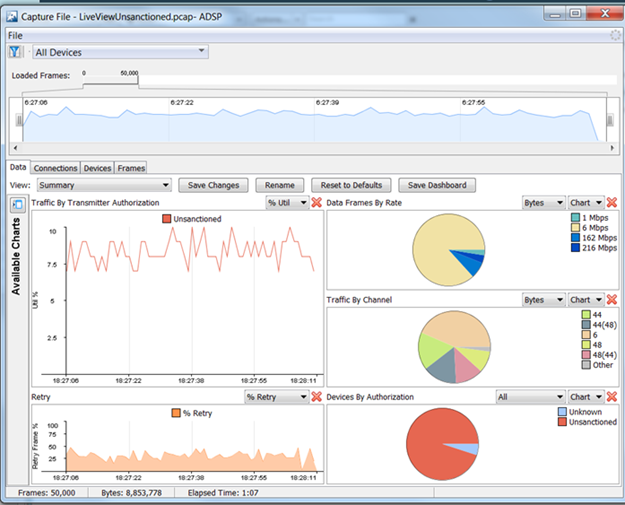Click the Save Dashboard button

[437, 185]
